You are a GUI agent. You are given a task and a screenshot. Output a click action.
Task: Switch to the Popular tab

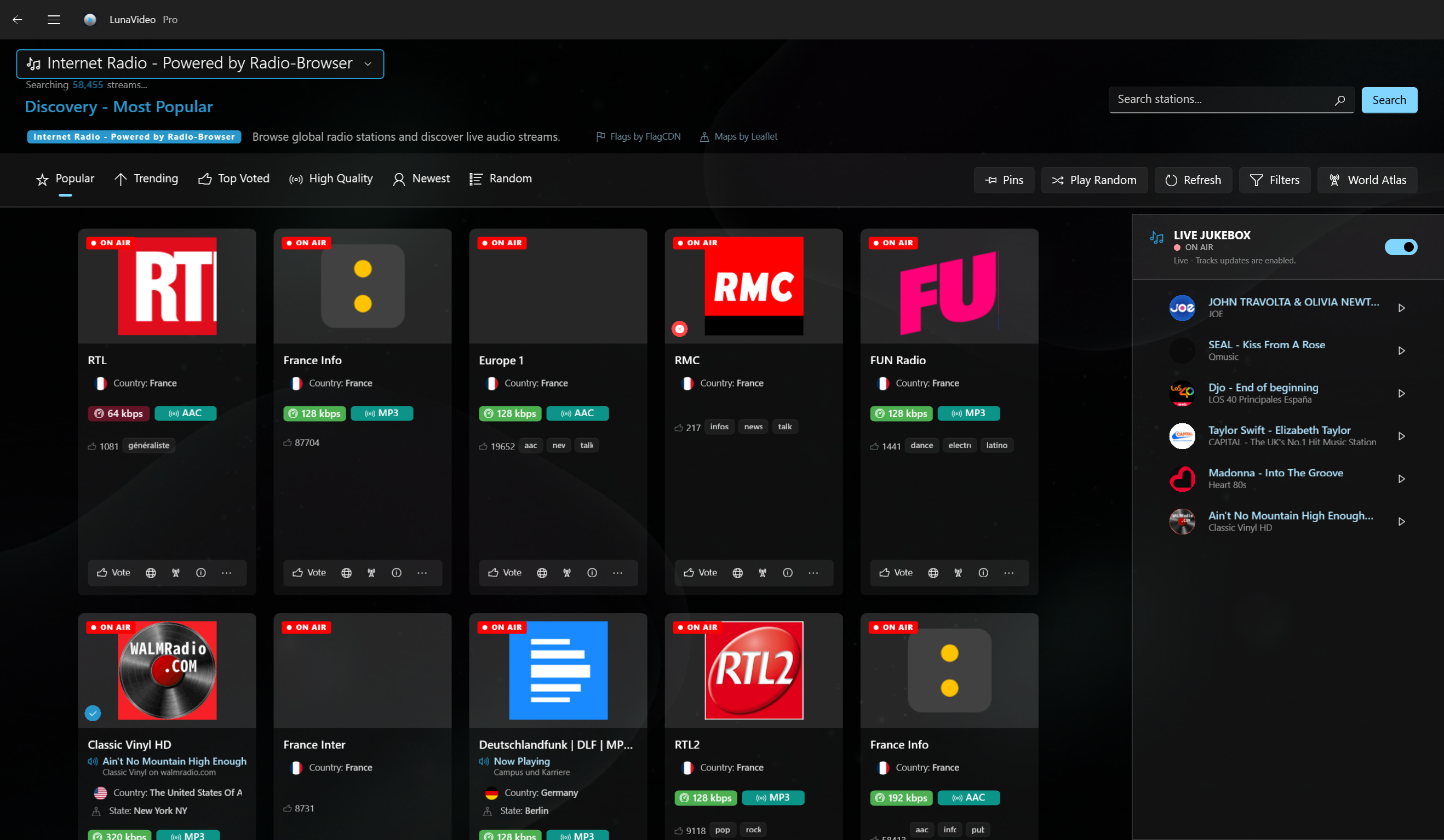65,179
